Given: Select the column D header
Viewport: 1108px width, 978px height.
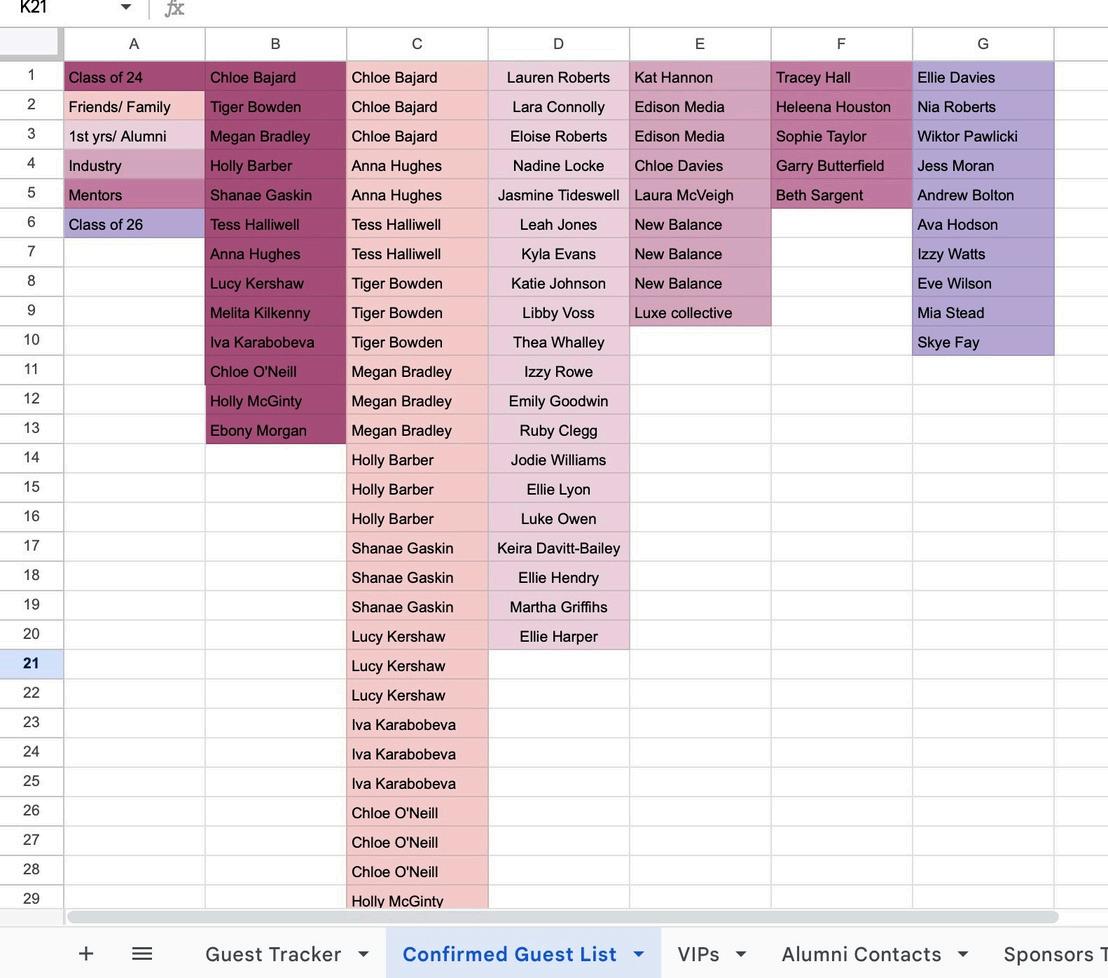Looking at the screenshot, I should click(558, 44).
